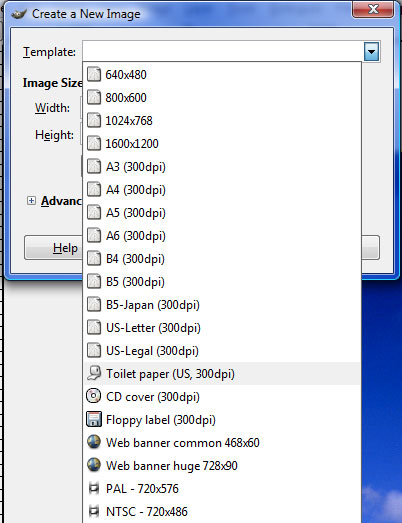Click the page icon next to 640x480

pos(94,74)
